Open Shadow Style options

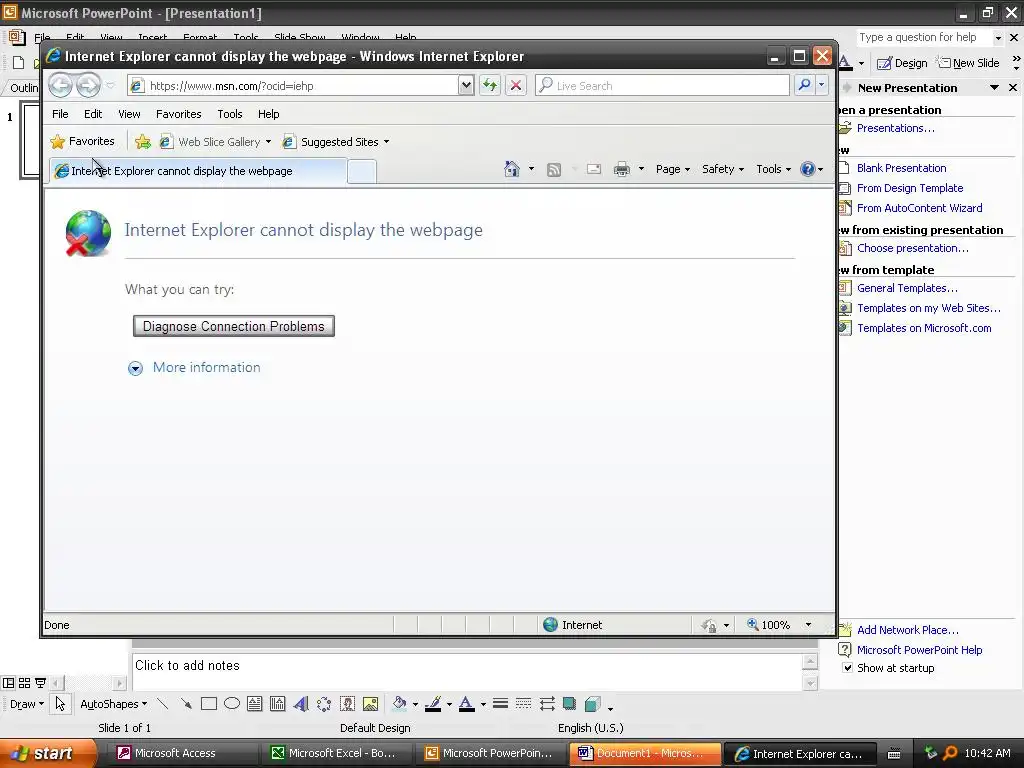tap(569, 704)
